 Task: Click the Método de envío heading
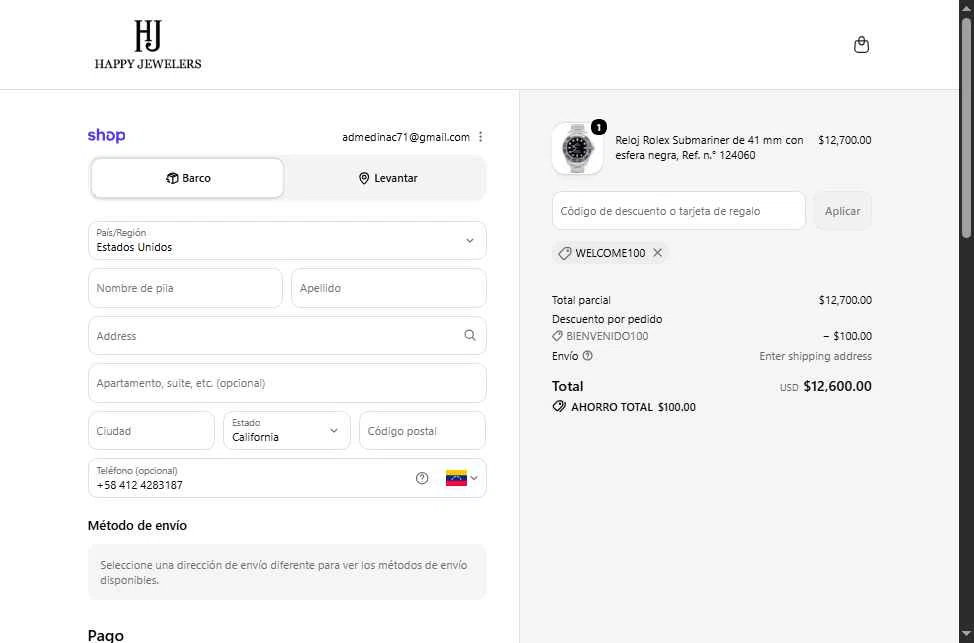click(137, 526)
